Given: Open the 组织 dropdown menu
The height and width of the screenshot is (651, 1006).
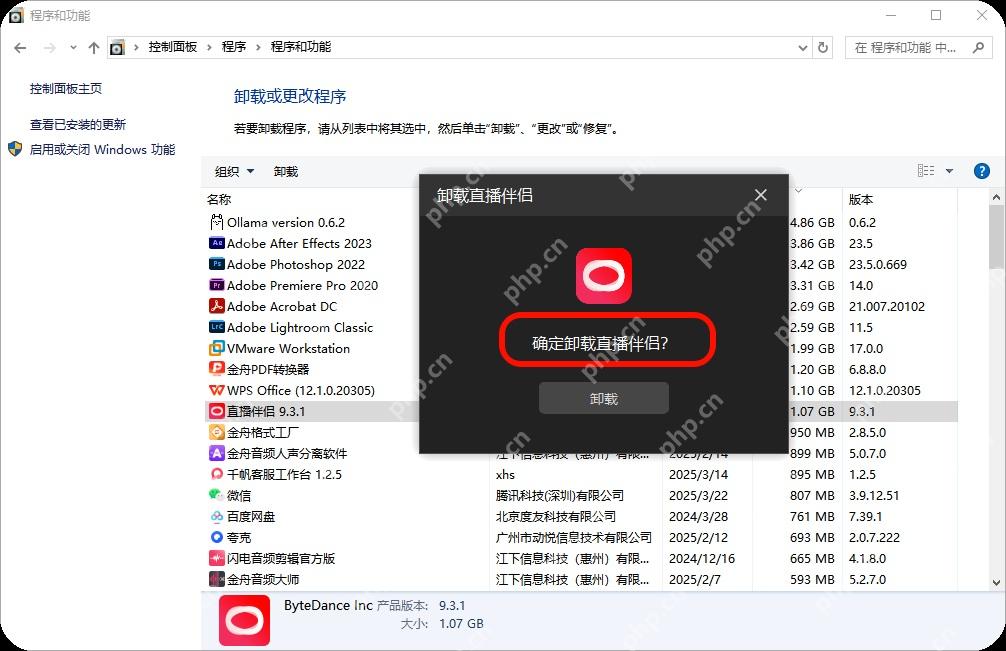Looking at the screenshot, I should click(234, 171).
